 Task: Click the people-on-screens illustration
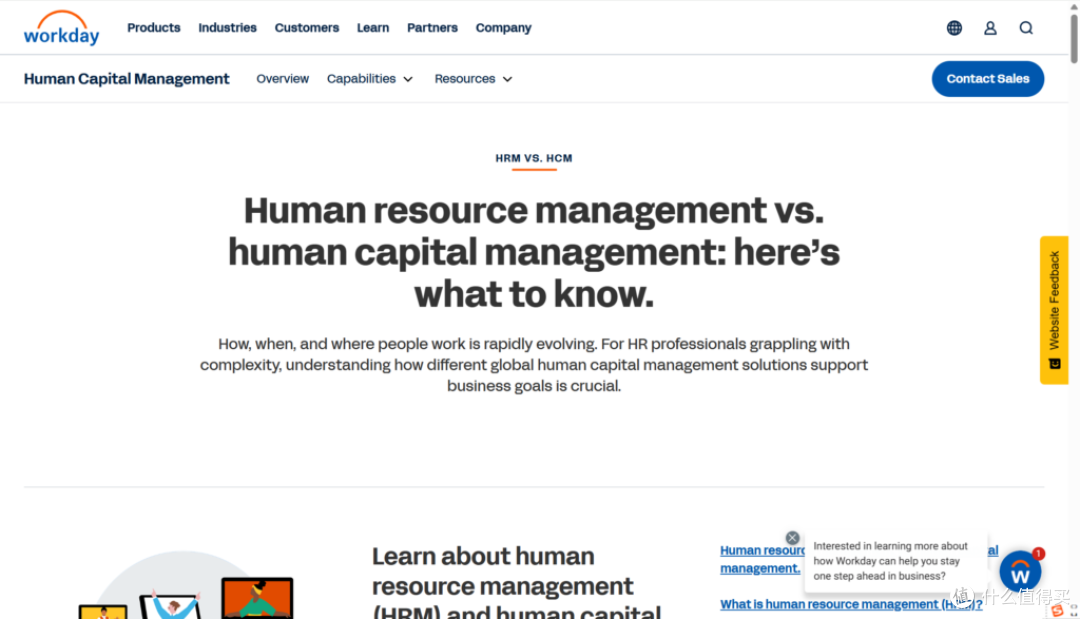(185, 585)
